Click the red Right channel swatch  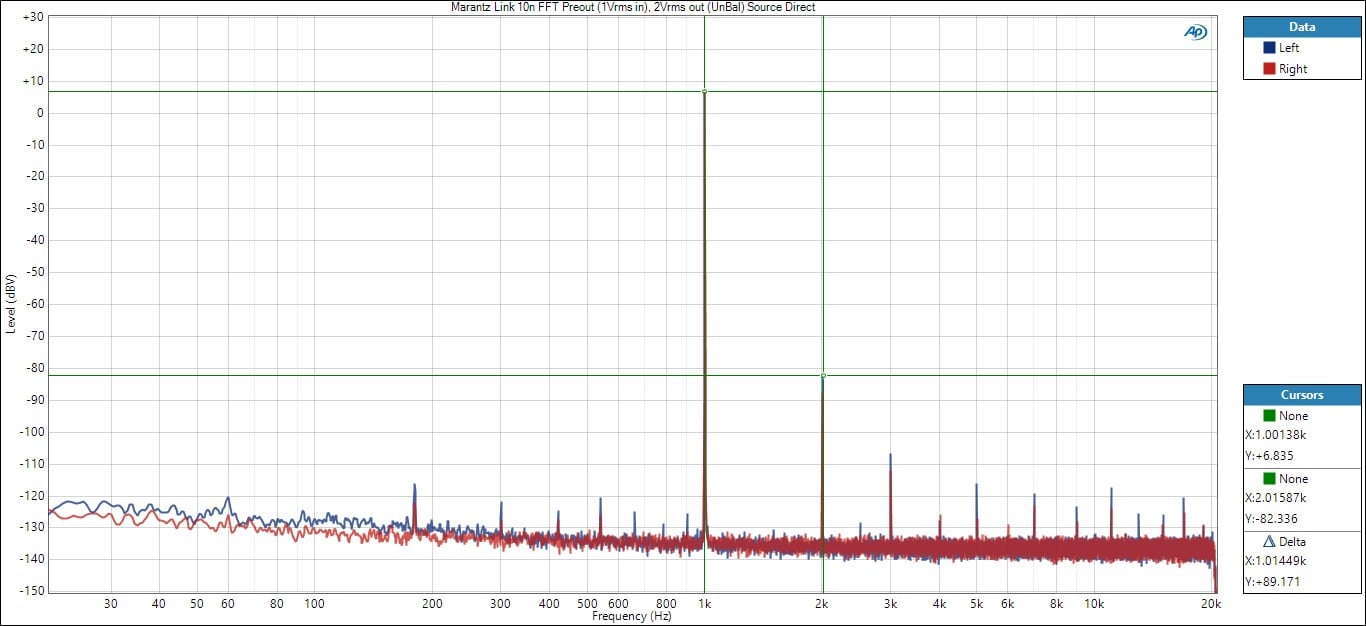1269,69
